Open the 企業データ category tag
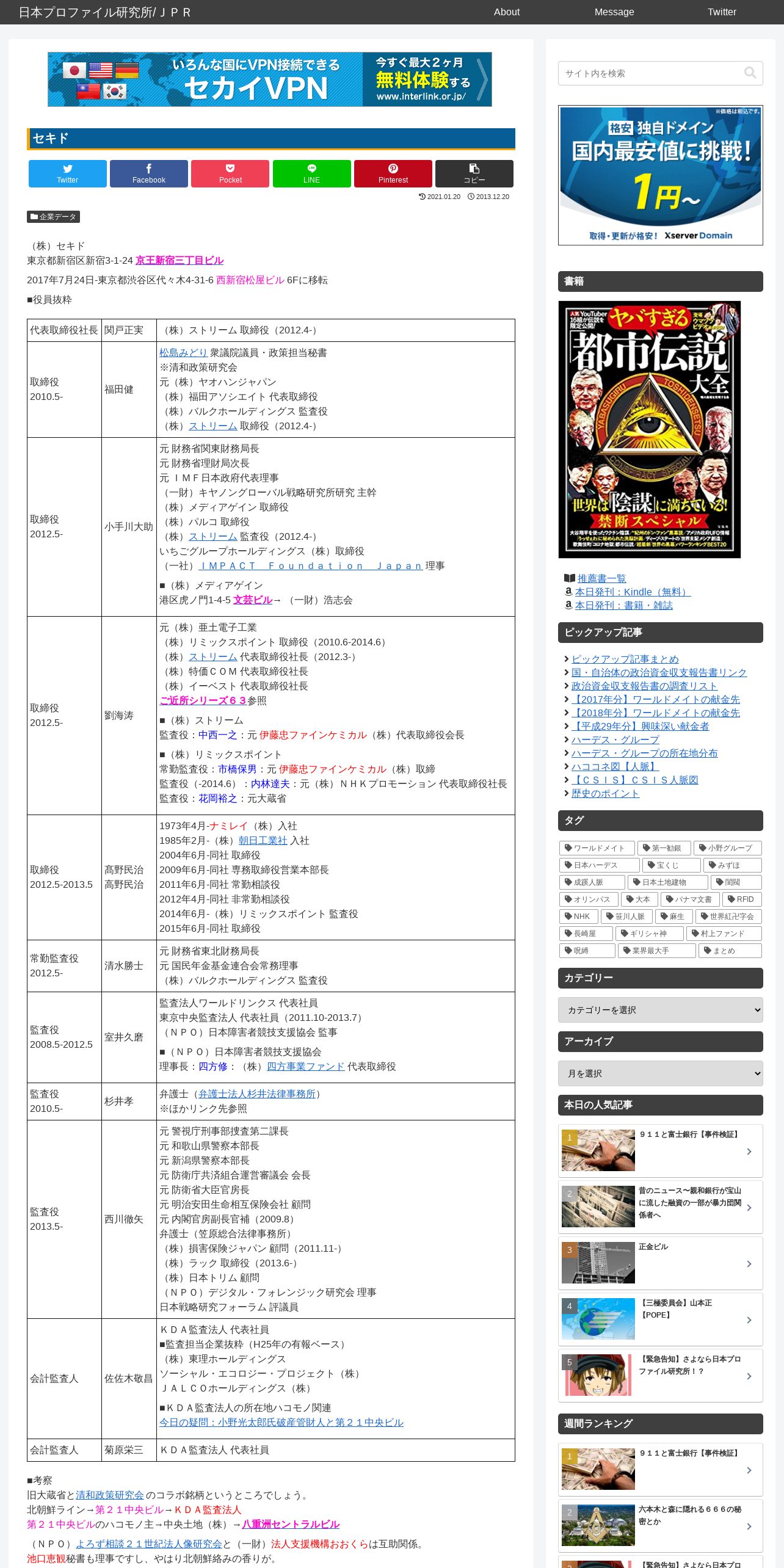The height and width of the screenshot is (1568, 784). [x=54, y=217]
